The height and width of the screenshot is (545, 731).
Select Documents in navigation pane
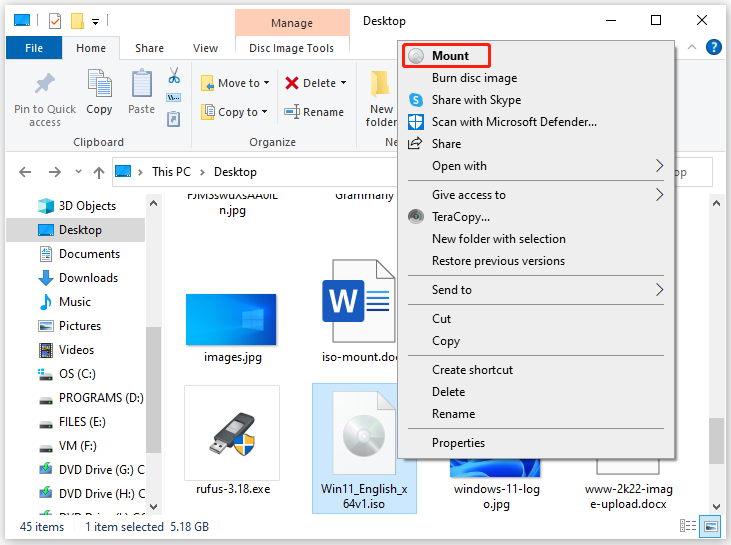tap(89, 254)
